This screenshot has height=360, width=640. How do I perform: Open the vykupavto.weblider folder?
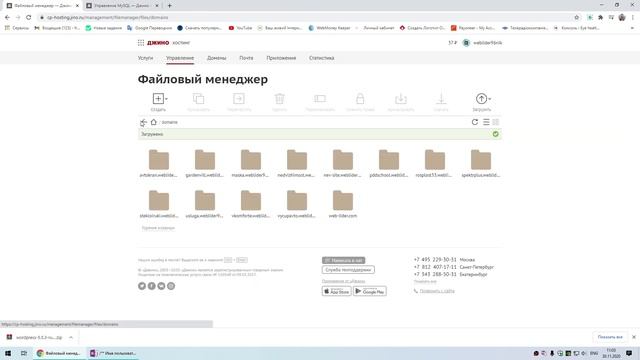pyautogui.click(x=297, y=204)
